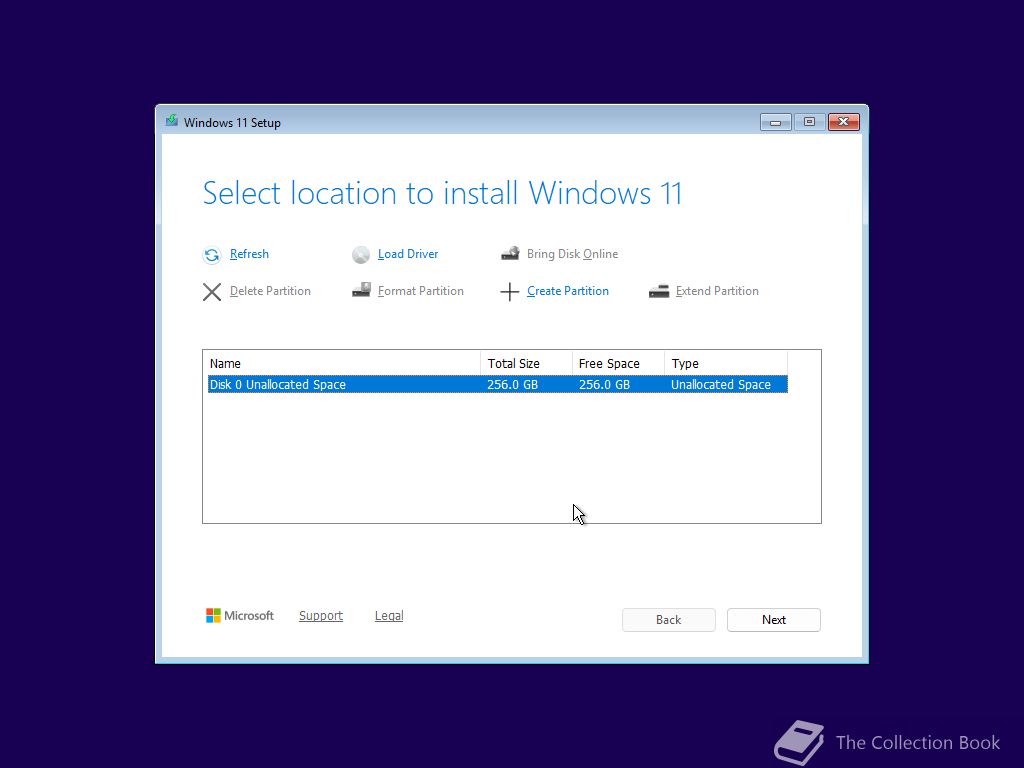Screen dimensions: 1024x768
Task: Click the Type column header
Action: click(726, 364)
